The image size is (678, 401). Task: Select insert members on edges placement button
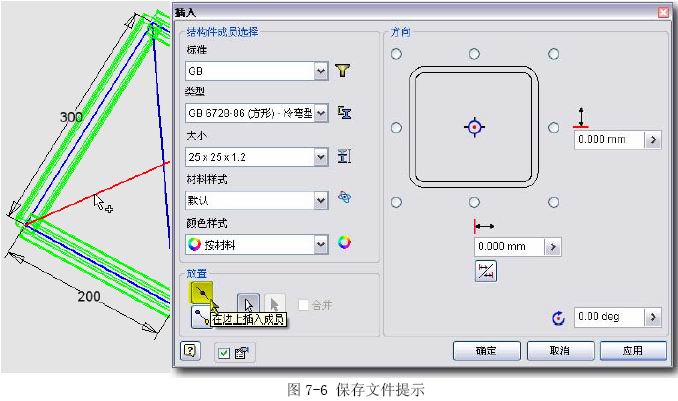tap(201, 294)
